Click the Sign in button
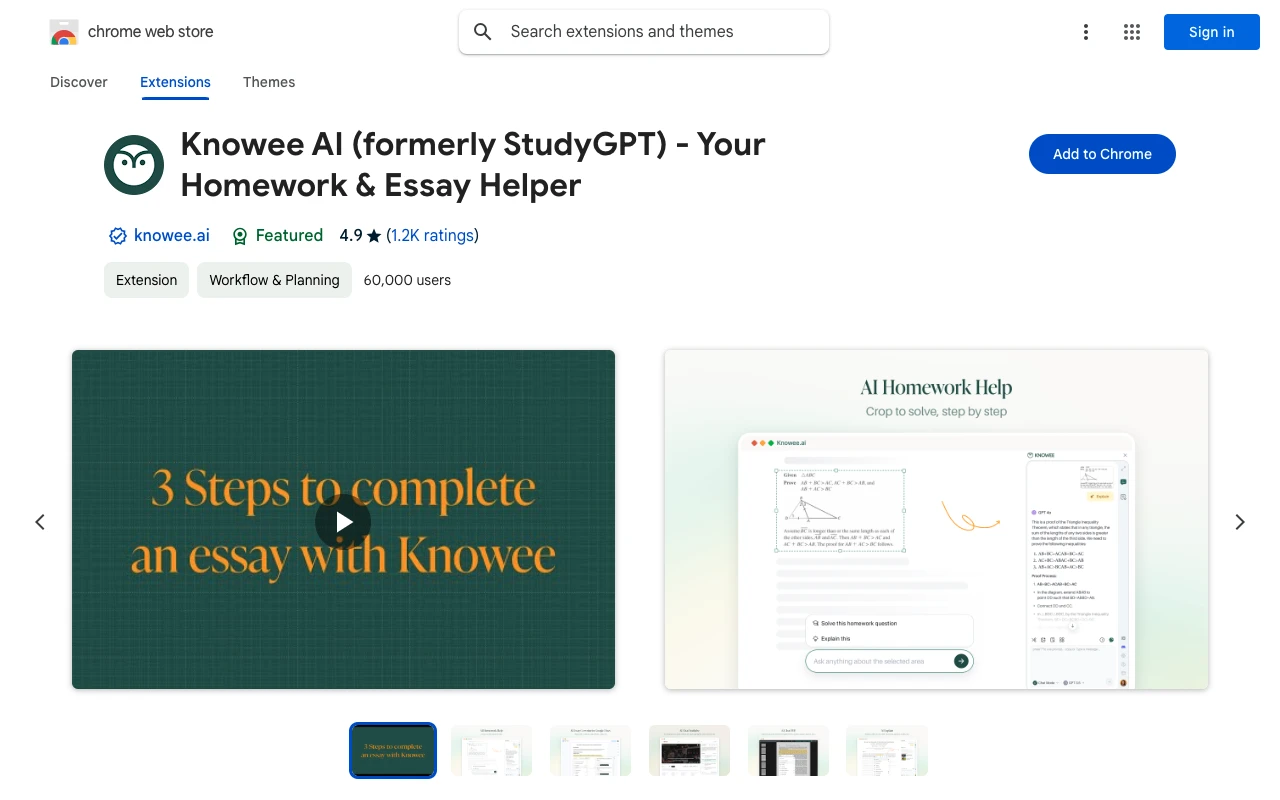 pos(1212,32)
